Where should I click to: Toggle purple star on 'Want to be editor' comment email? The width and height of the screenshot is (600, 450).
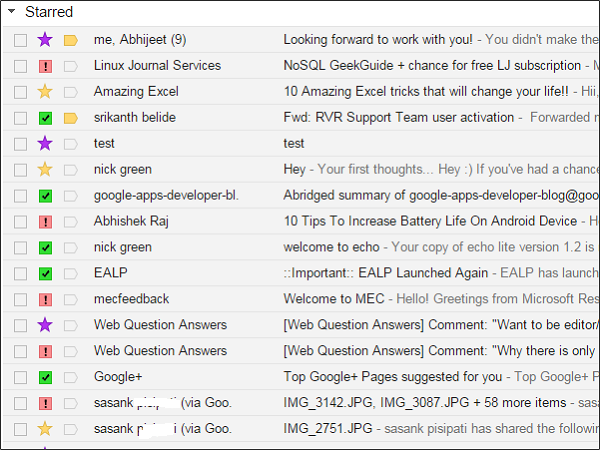(x=45, y=324)
